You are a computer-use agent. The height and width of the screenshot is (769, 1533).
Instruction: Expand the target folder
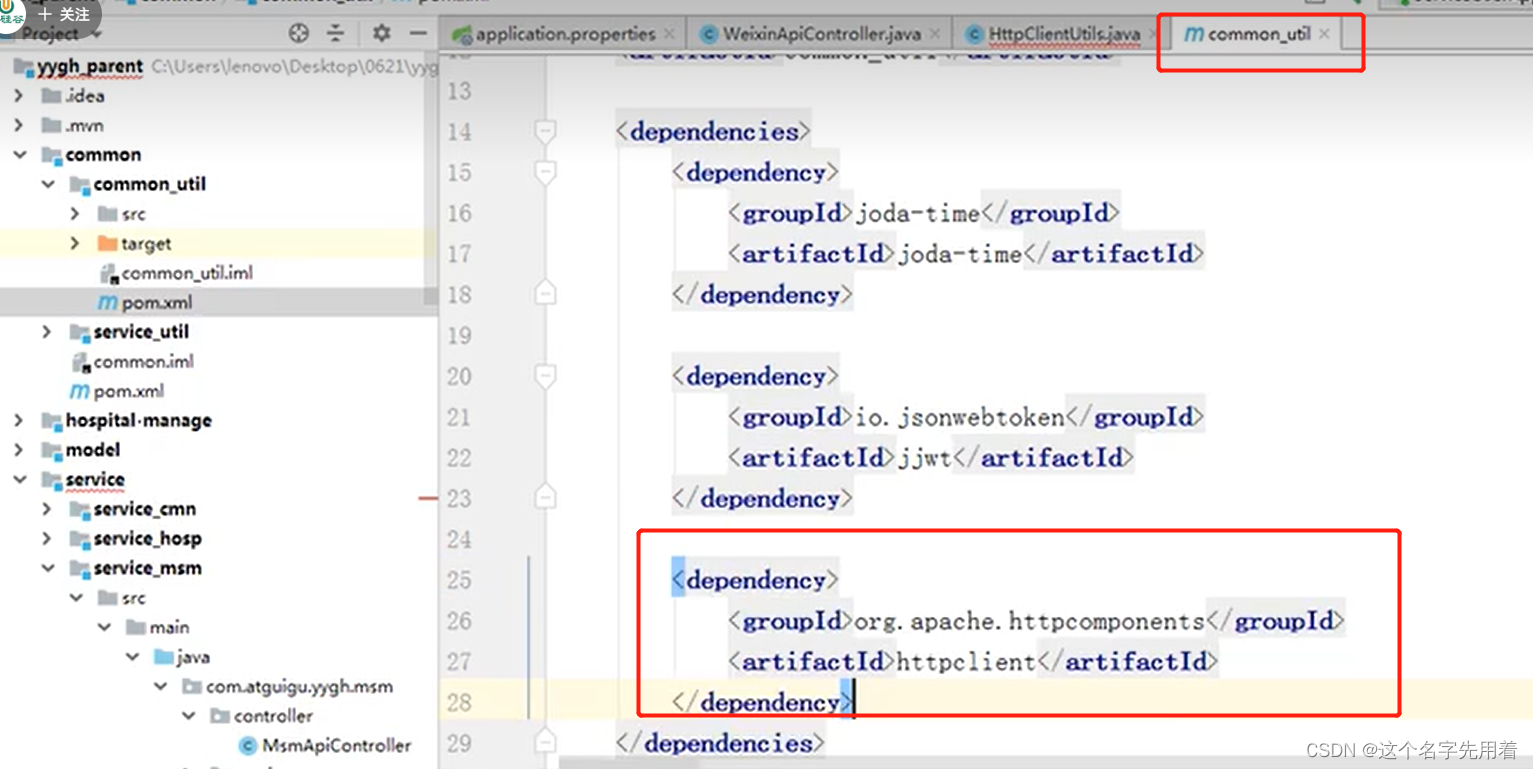click(75, 243)
